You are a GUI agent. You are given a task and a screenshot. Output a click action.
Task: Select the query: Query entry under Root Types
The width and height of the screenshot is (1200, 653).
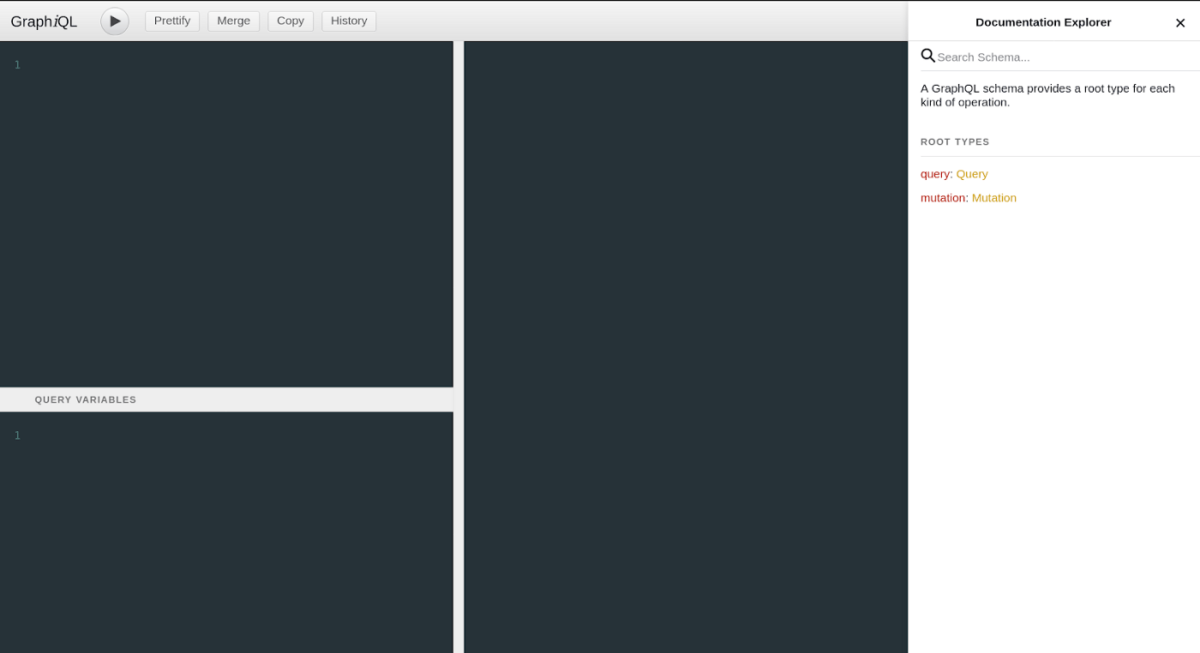(954, 173)
